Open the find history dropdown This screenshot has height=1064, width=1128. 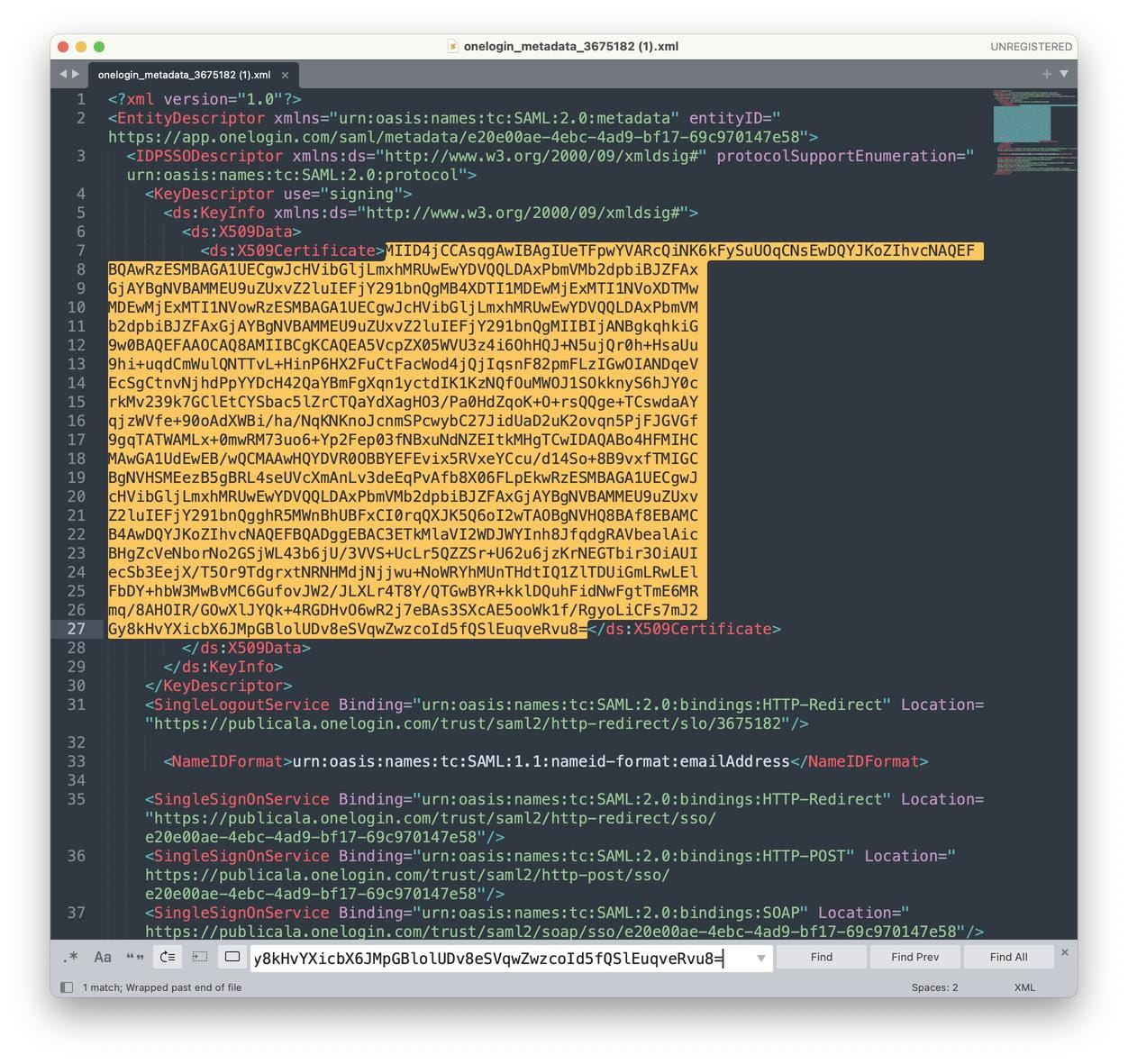(760, 958)
